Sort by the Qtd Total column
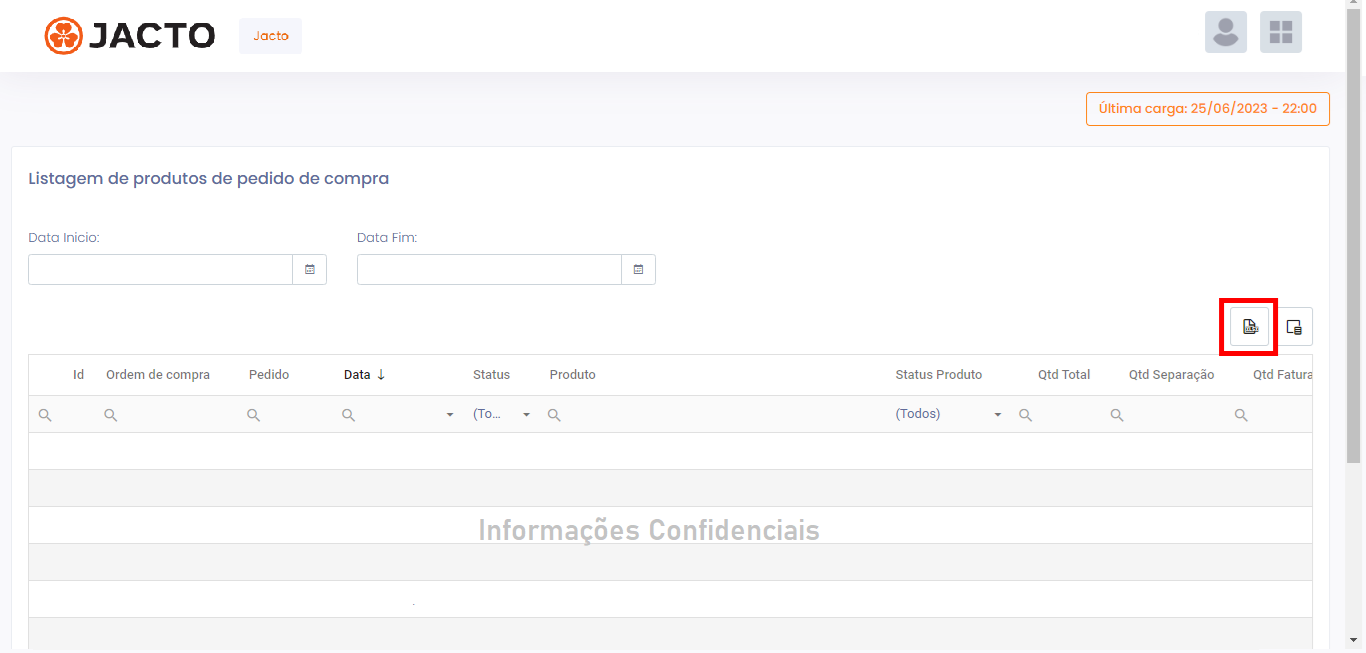1366x653 pixels. coord(1064,375)
